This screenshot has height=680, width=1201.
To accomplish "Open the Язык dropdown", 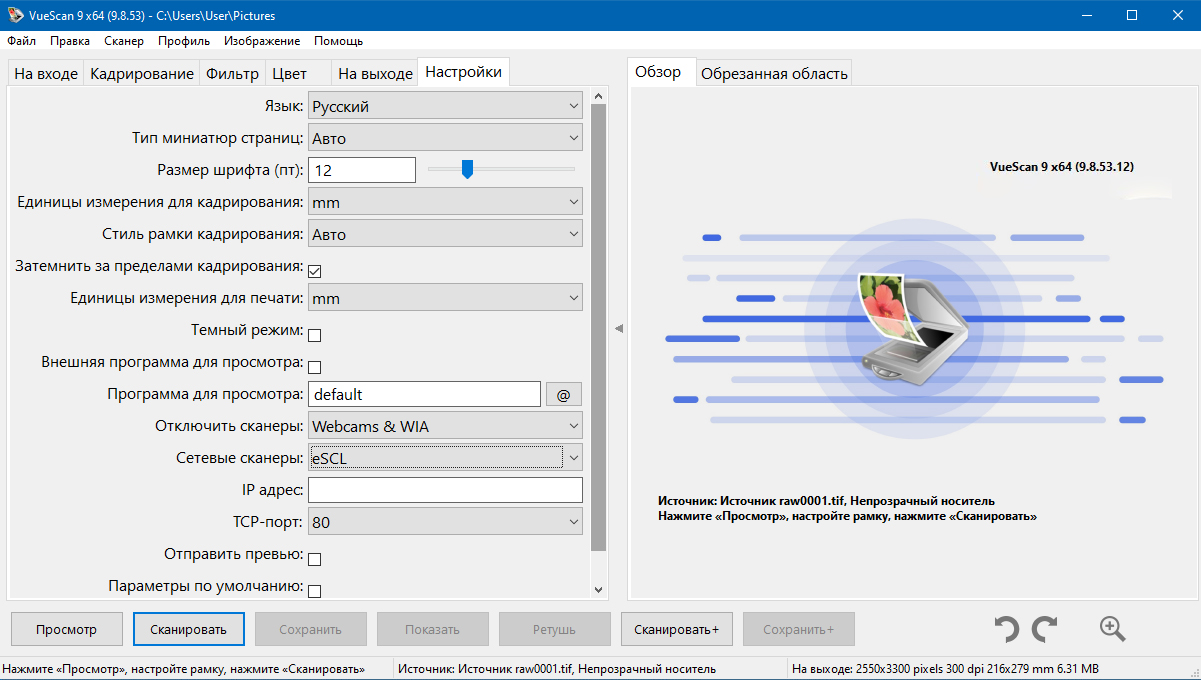I will [x=445, y=106].
